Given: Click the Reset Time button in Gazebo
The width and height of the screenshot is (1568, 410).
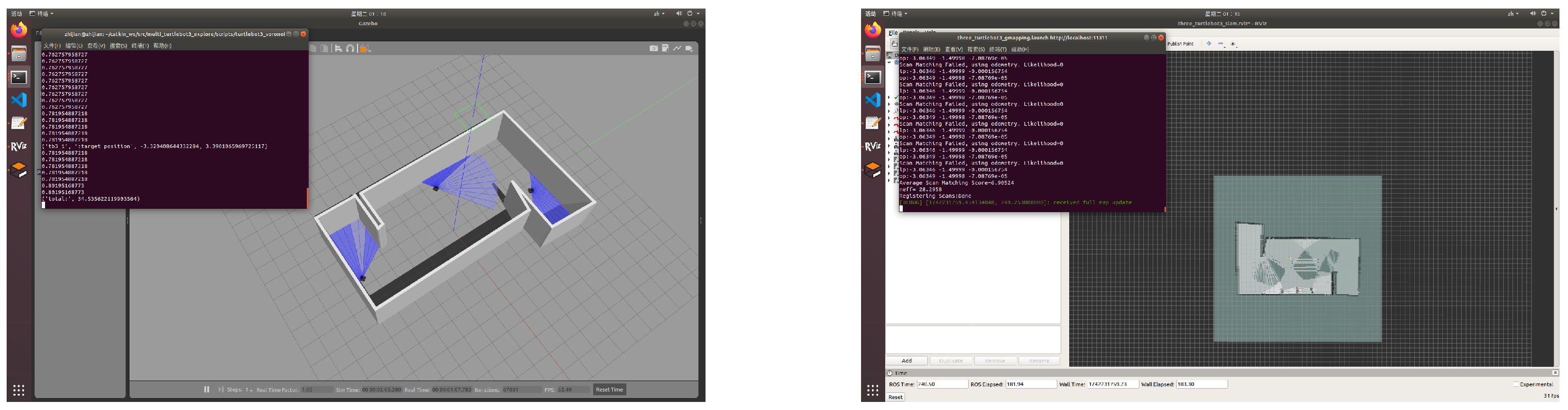Looking at the screenshot, I should 609,389.
